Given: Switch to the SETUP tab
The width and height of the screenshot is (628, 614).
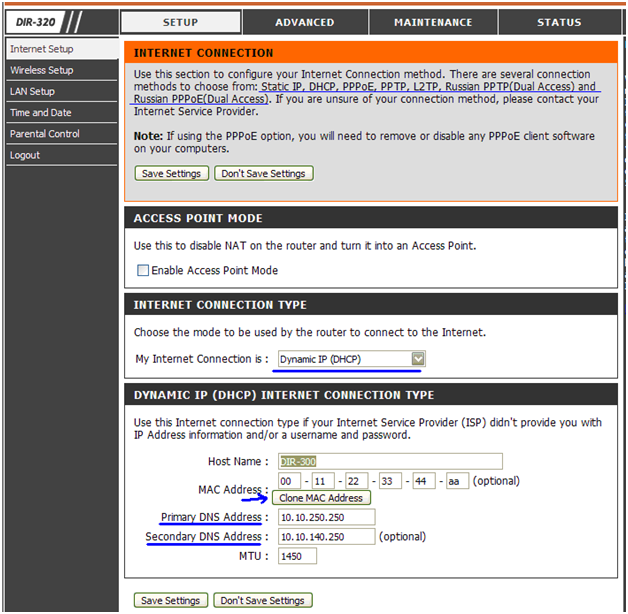Looking at the screenshot, I should [180, 22].
